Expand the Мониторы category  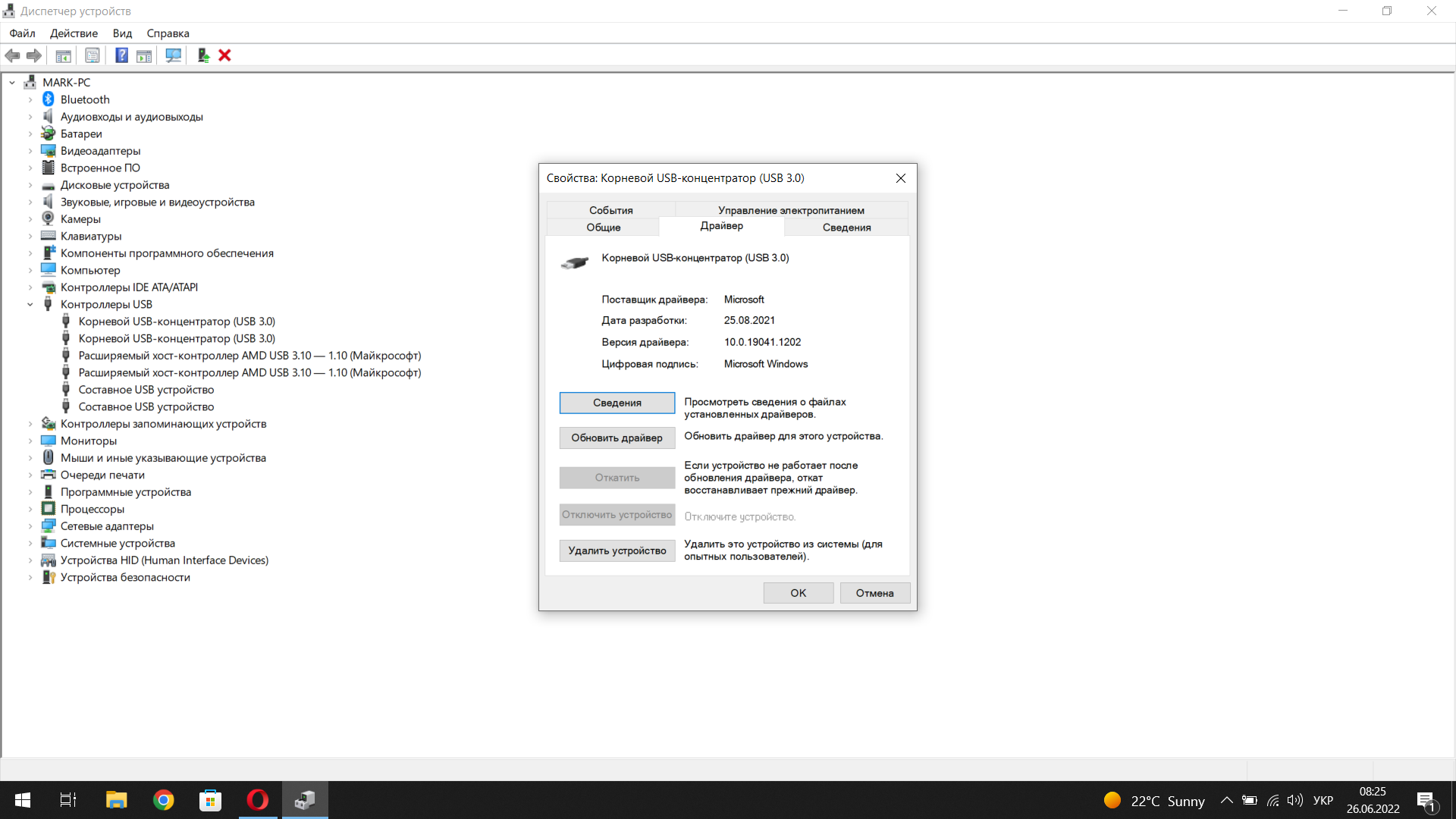coord(30,441)
